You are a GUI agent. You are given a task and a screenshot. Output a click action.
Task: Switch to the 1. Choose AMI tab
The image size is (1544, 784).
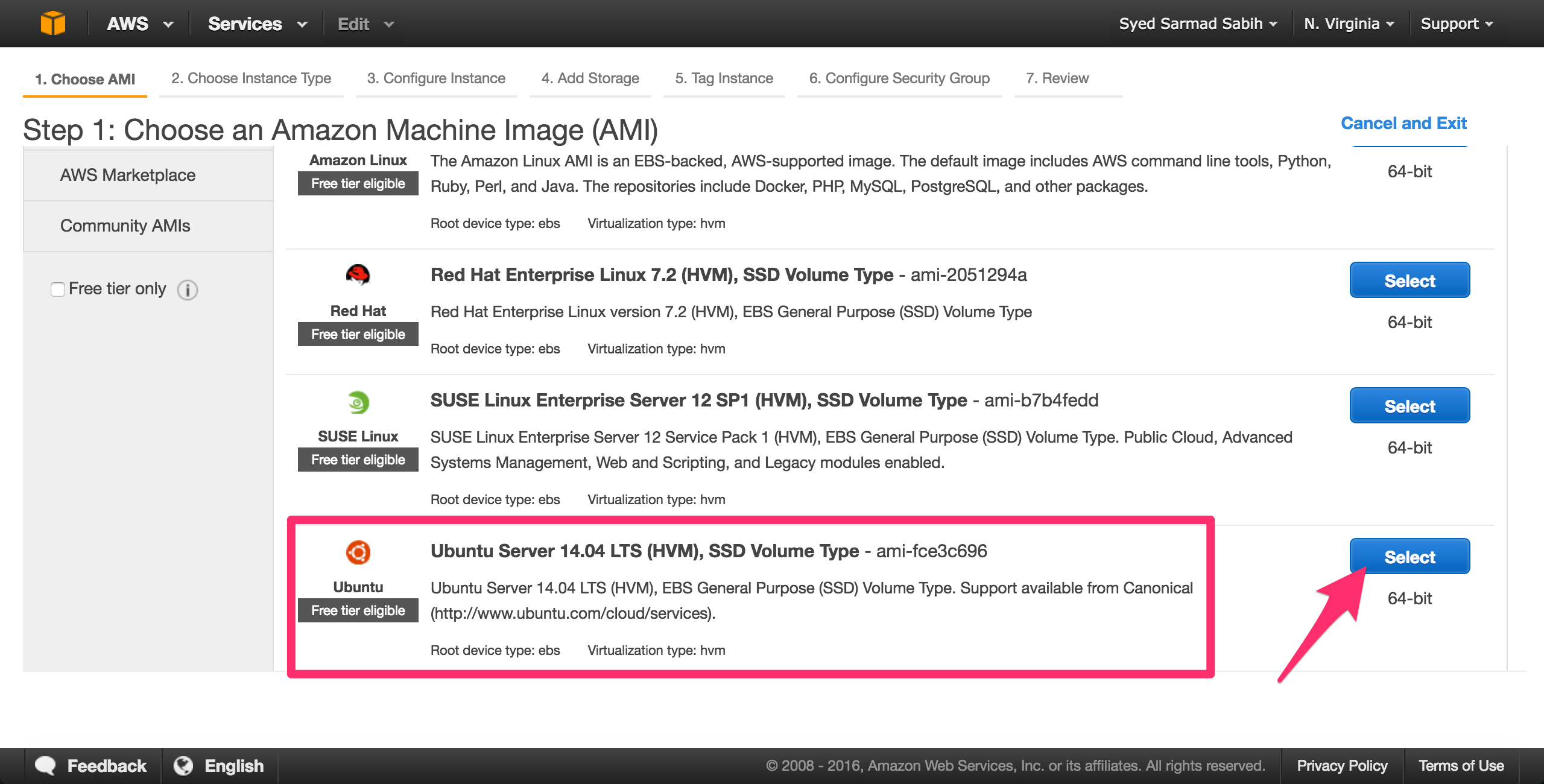coord(85,79)
